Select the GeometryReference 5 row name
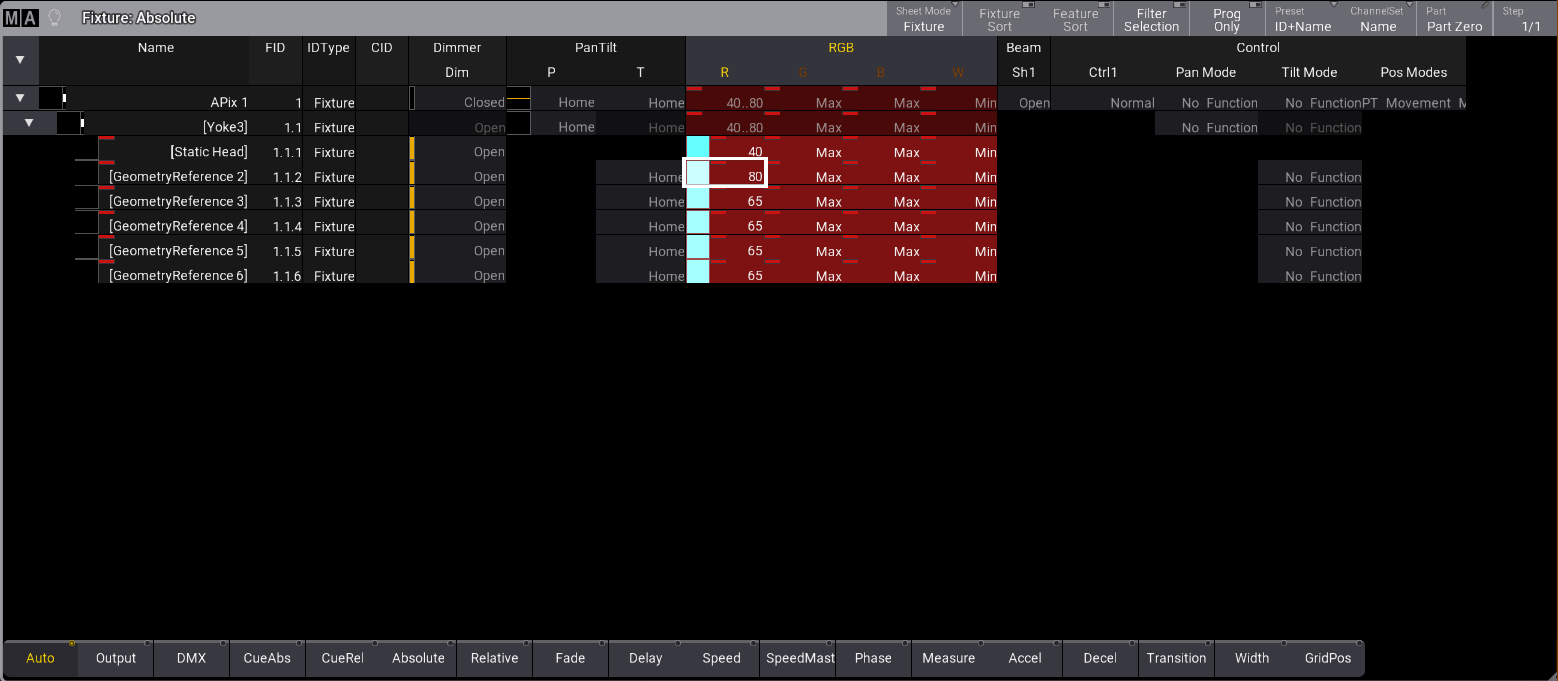This screenshot has width=1558, height=681. click(x=178, y=251)
